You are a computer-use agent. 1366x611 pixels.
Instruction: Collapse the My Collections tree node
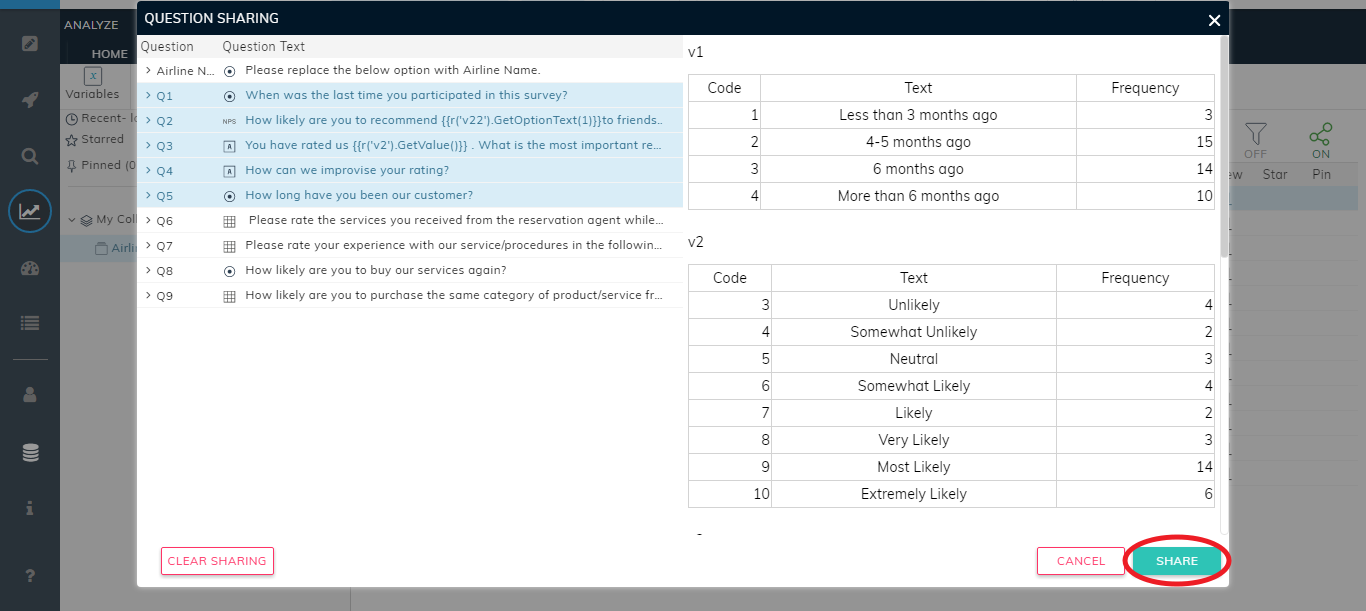(72, 220)
